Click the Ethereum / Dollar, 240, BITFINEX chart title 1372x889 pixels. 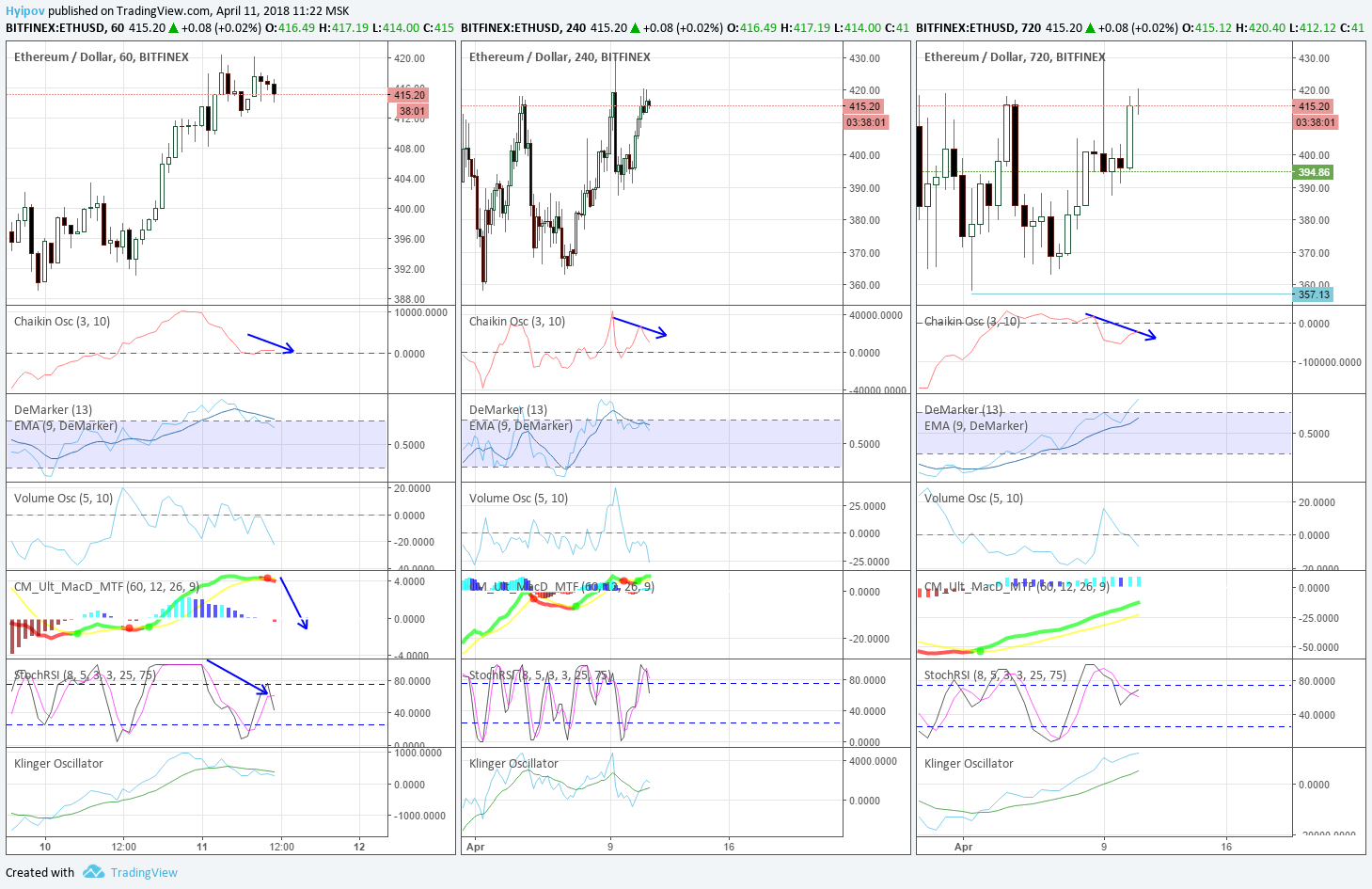click(560, 56)
